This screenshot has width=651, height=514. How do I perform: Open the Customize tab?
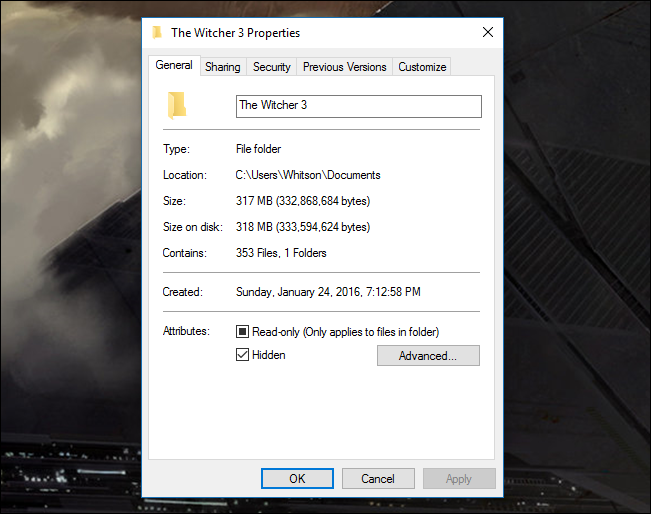pos(422,67)
